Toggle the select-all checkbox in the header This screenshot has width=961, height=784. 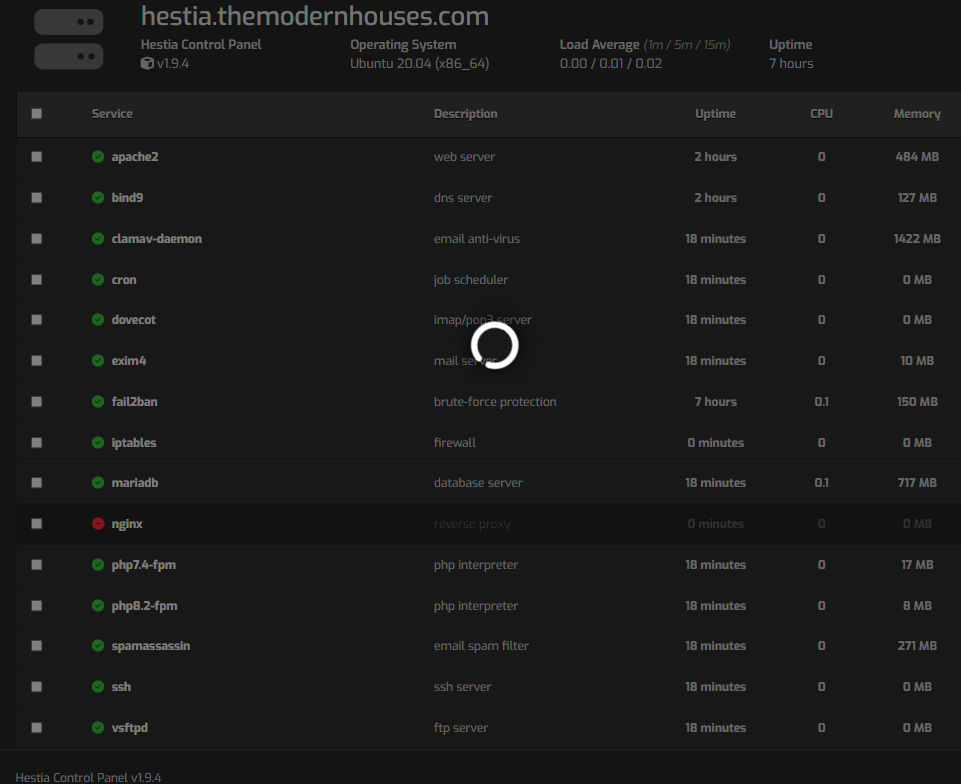point(37,114)
